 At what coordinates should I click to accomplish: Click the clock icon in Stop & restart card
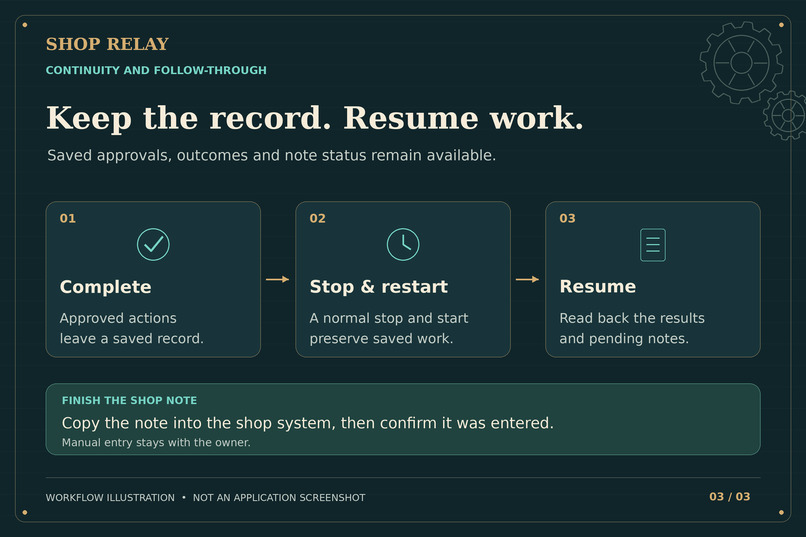pos(403,245)
